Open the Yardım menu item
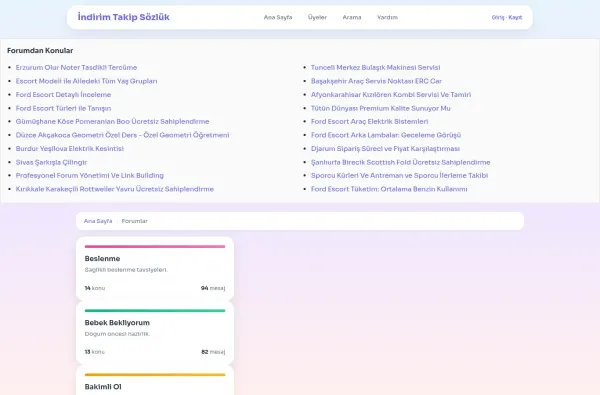The height and width of the screenshot is (395, 600). click(387, 17)
